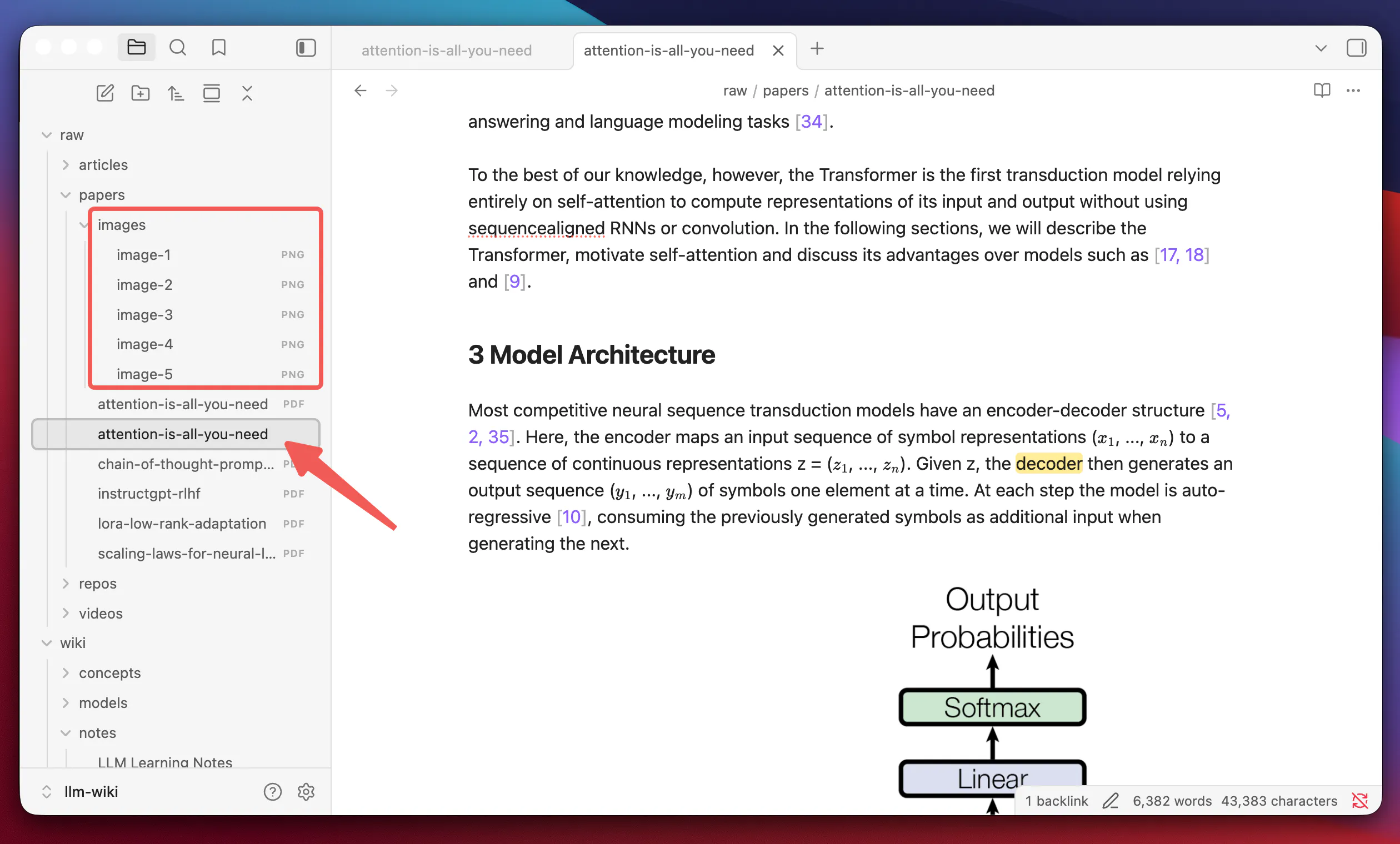Switch to the first attention-is-all-you-need tab

coord(447,51)
